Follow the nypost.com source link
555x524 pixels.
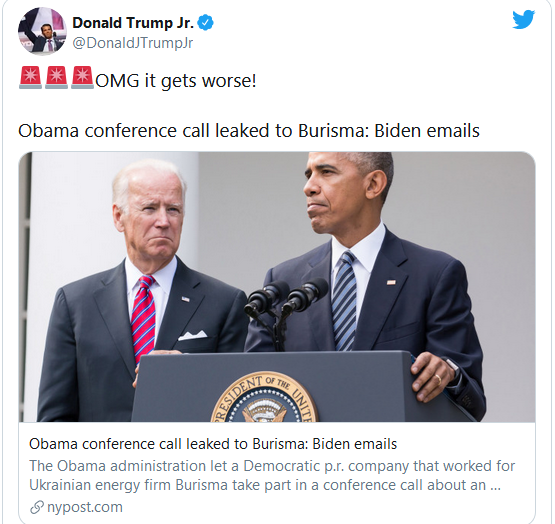pos(85,507)
